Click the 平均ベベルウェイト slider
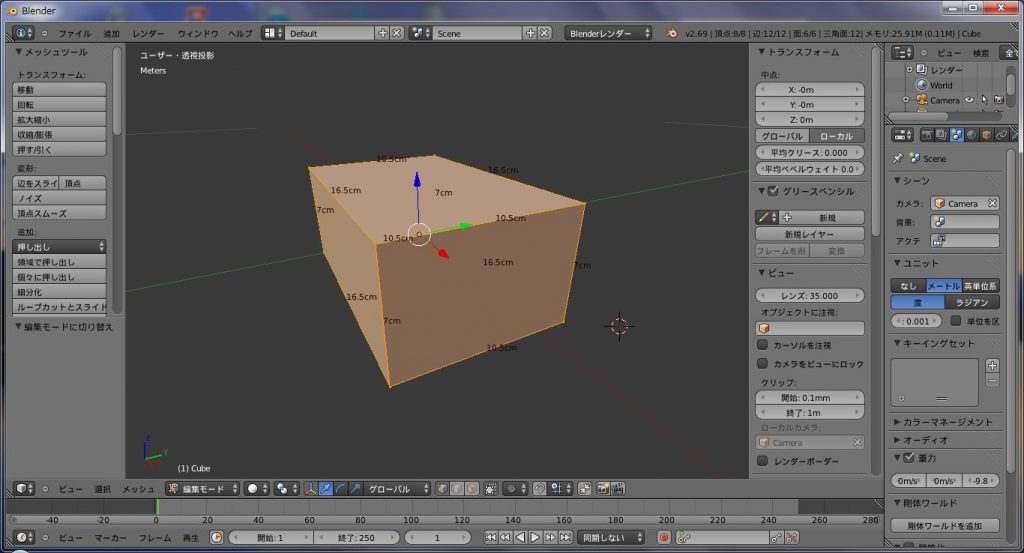This screenshot has height=553, width=1024. [x=810, y=168]
